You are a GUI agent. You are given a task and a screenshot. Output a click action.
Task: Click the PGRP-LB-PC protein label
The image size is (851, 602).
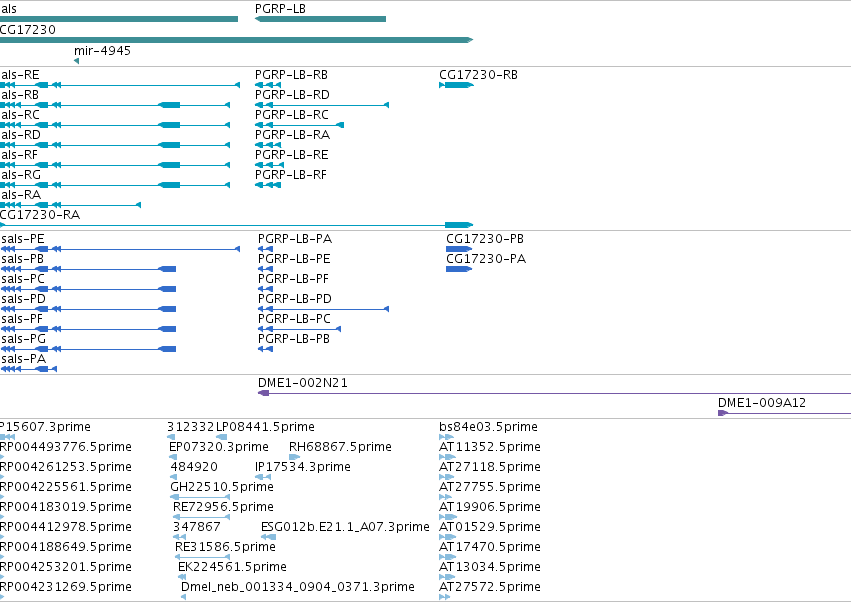[x=294, y=319]
